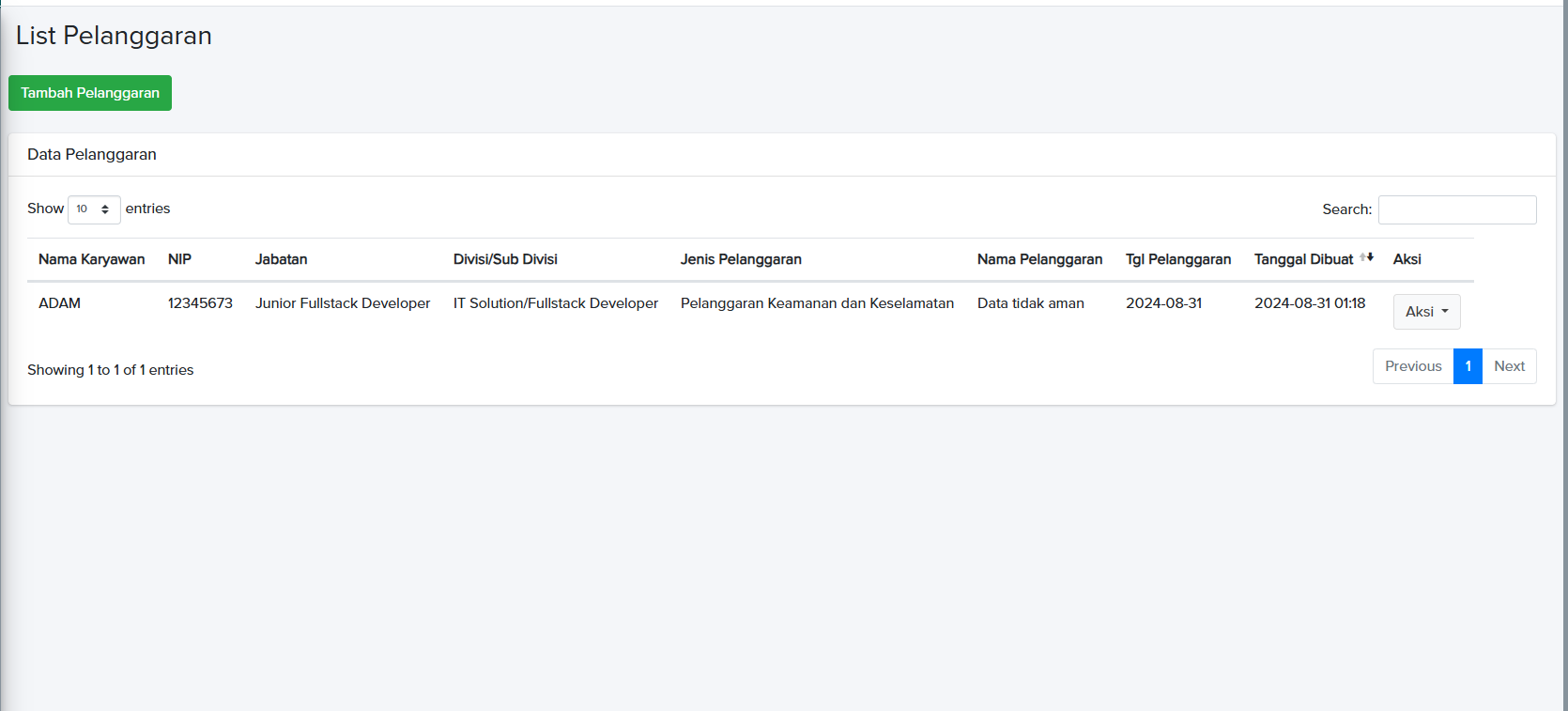Click the ADAM employee name cell

pyautogui.click(x=59, y=303)
